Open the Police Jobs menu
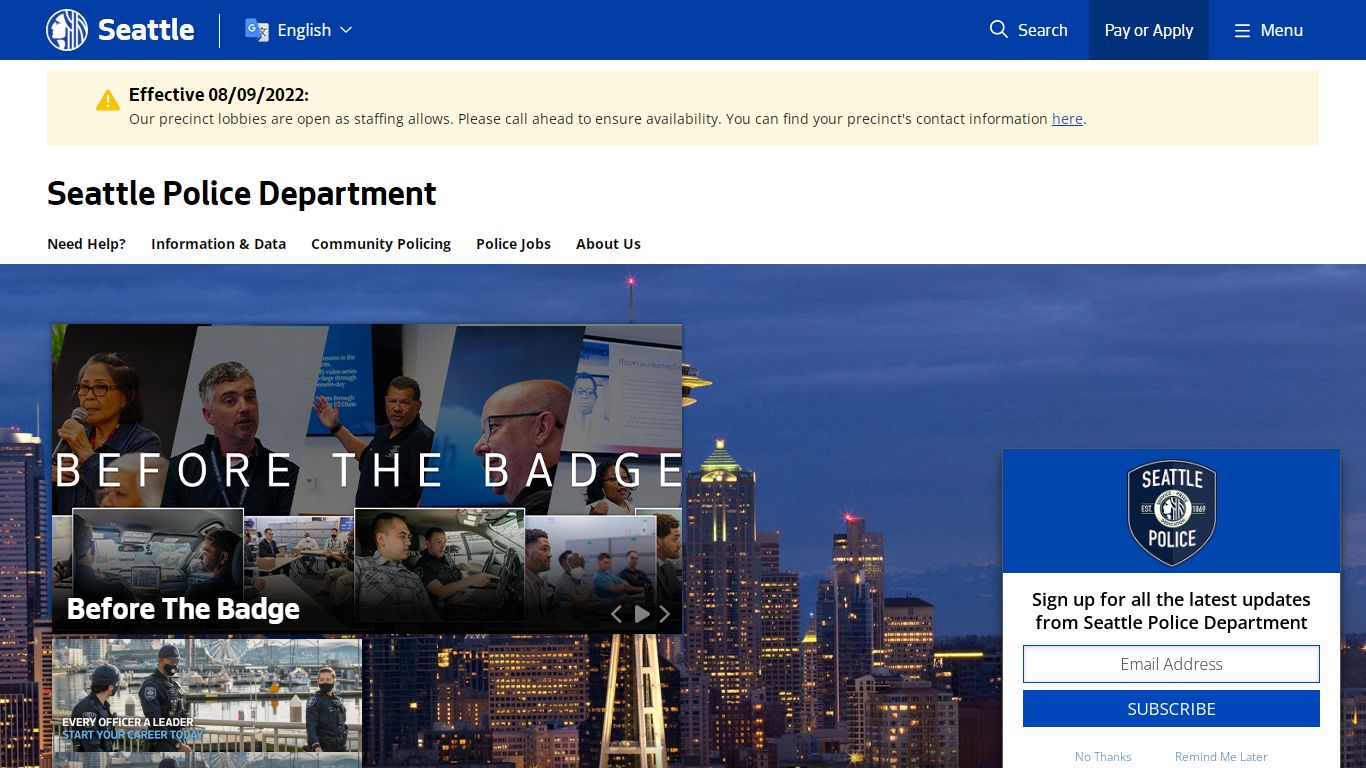The height and width of the screenshot is (768, 1366). pos(513,244)
